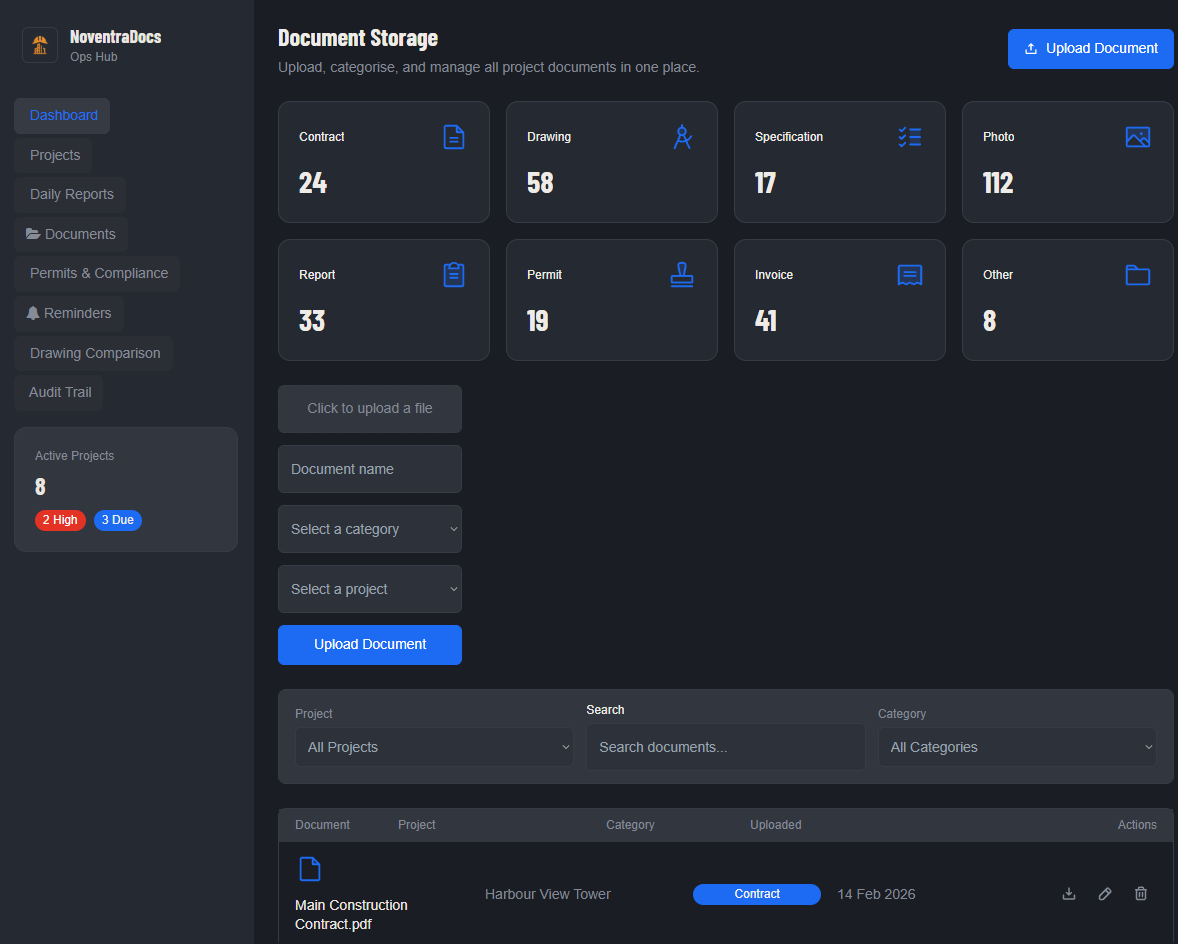1178x944 pixels.
Task: Select the Other count 8
Action: (989, 321)
